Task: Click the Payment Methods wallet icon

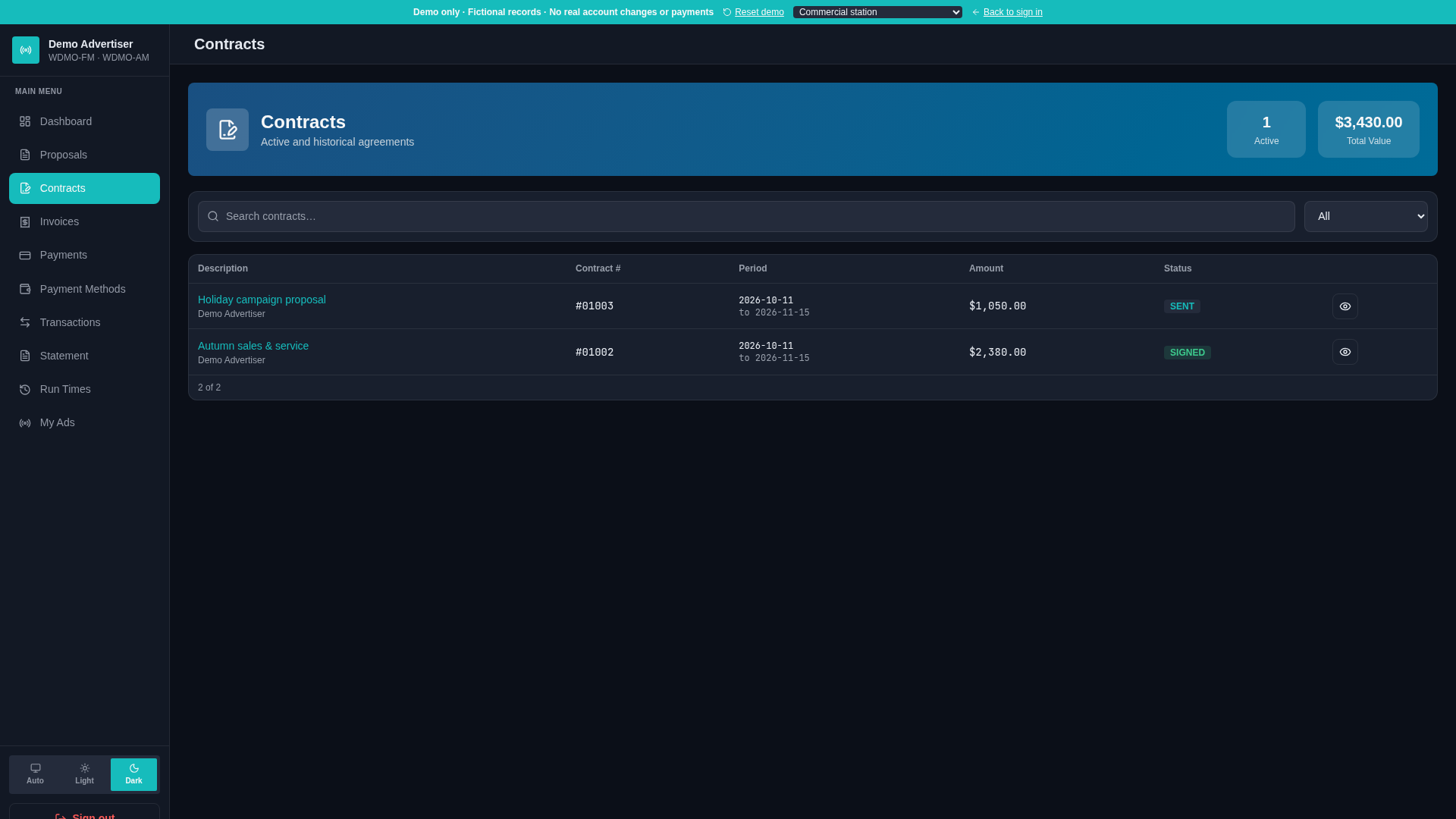Action: 25,289
